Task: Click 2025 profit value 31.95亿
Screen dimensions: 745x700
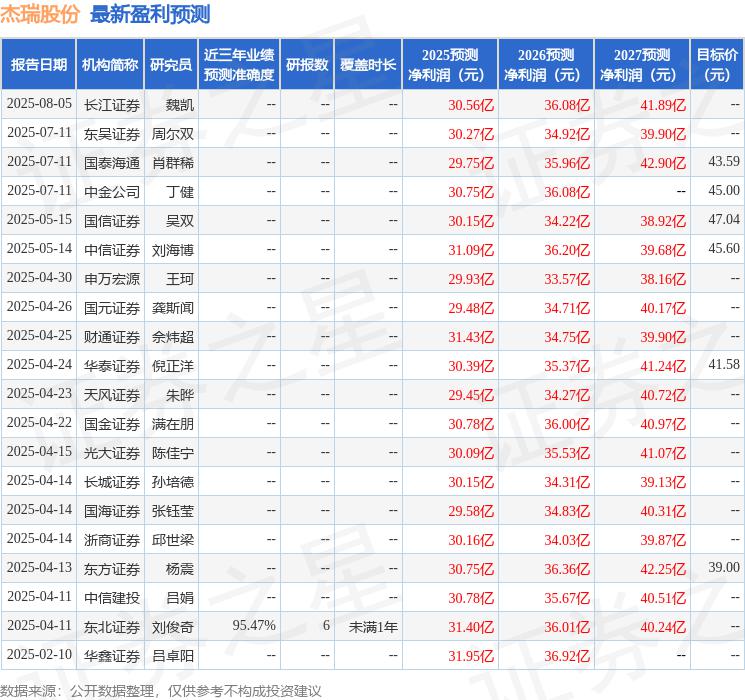Action: [x=471, y=656]
